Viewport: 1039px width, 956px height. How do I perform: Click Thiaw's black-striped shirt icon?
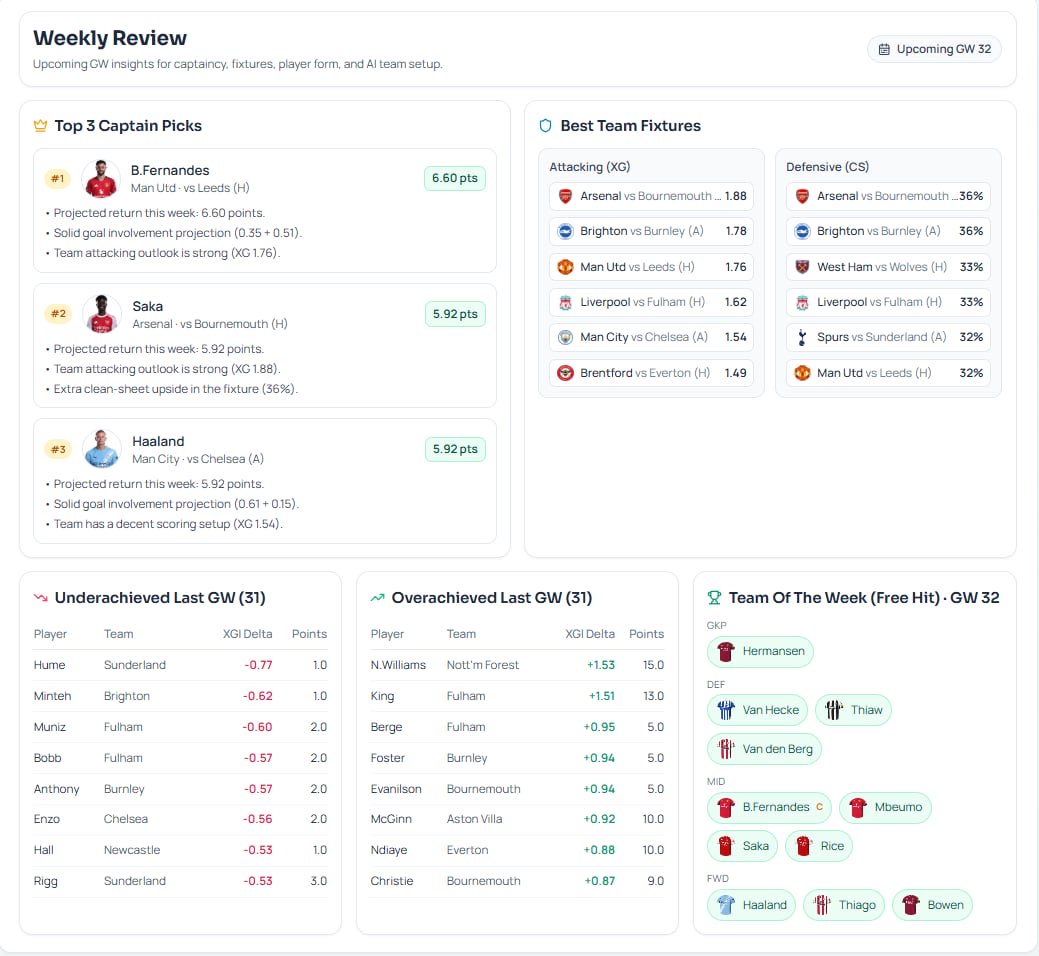(834, 710)
